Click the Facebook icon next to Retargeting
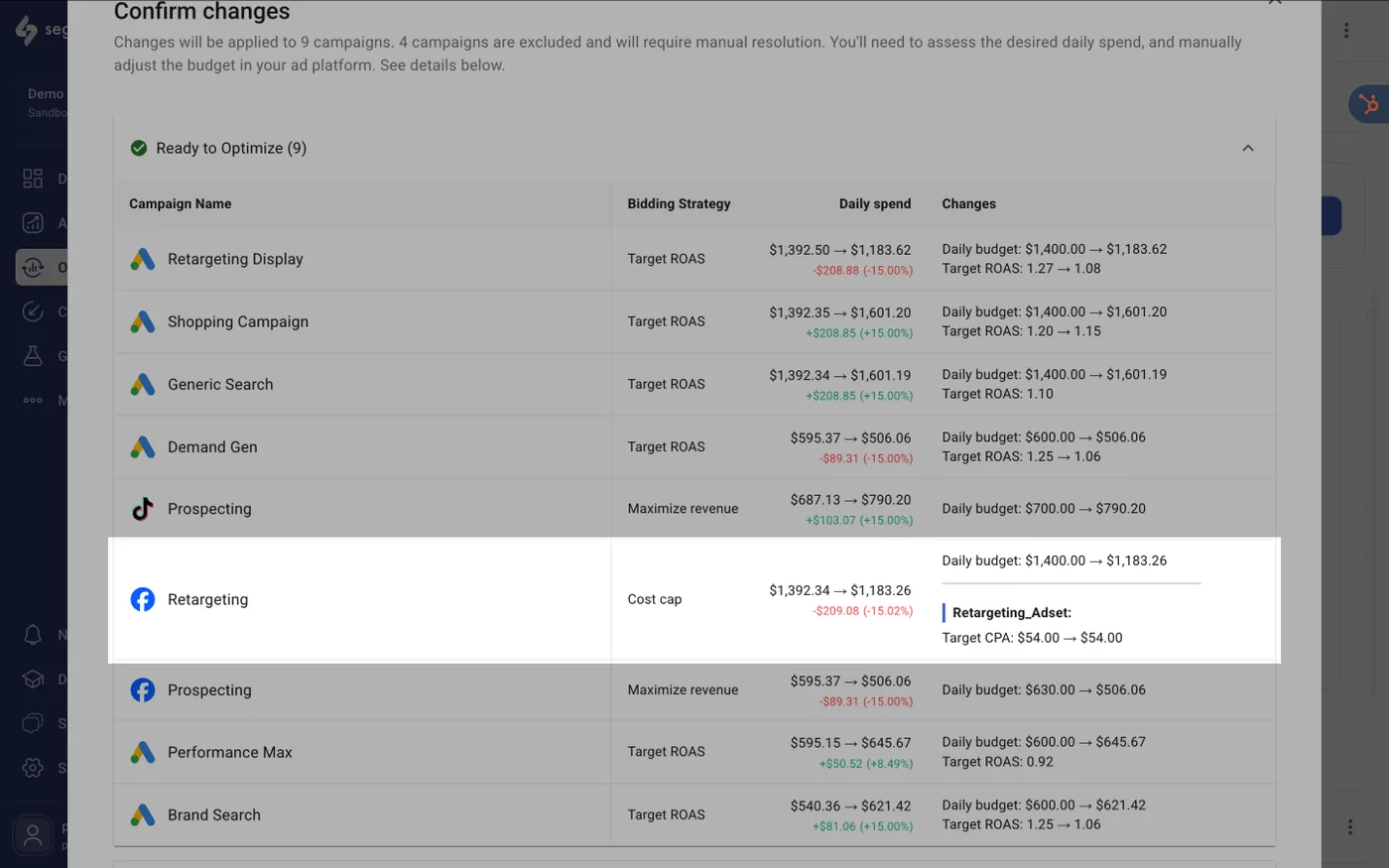This screenshot has height=868, width=1389. coord(142,599)
